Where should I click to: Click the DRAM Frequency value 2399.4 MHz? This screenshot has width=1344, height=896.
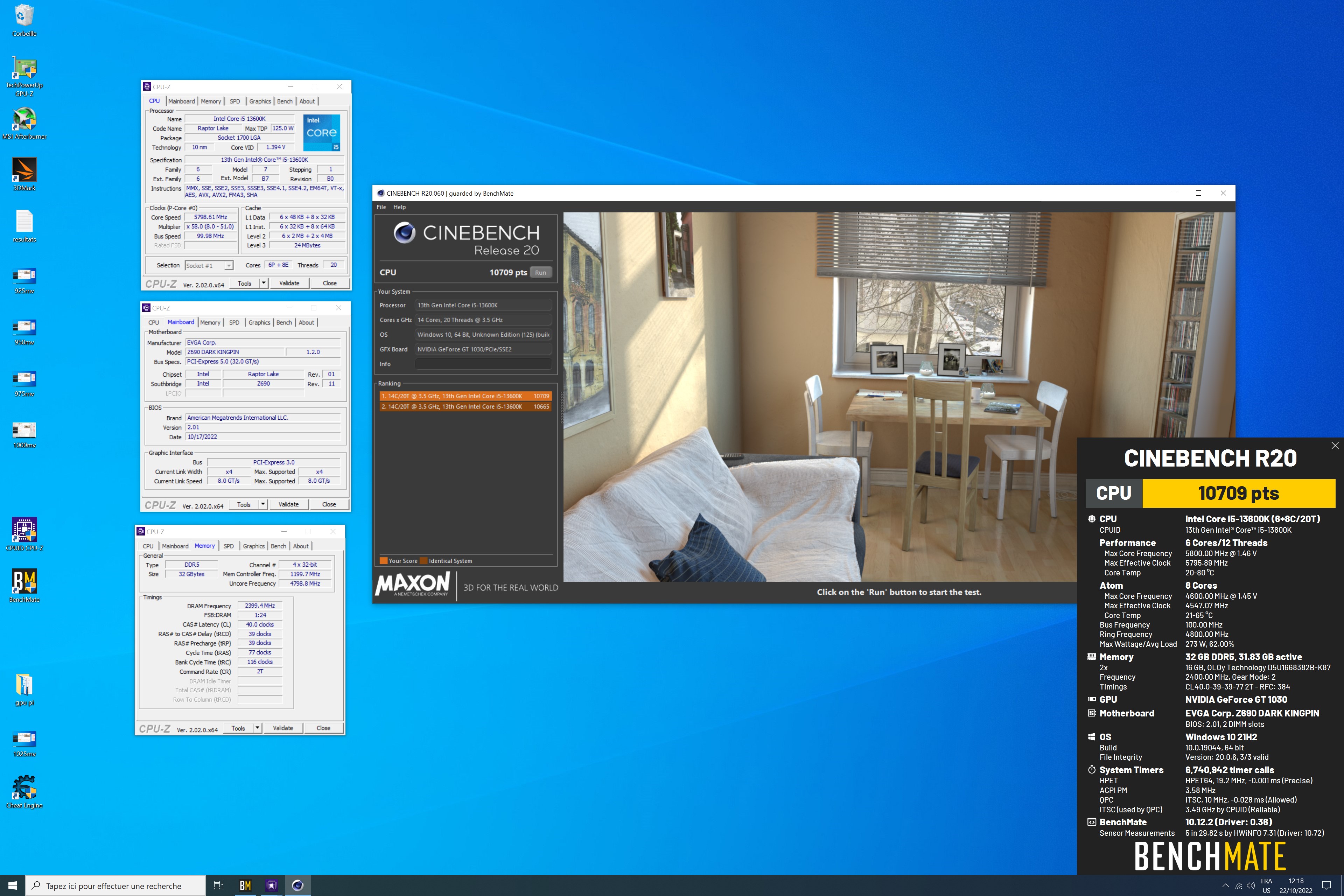point(260,606)
